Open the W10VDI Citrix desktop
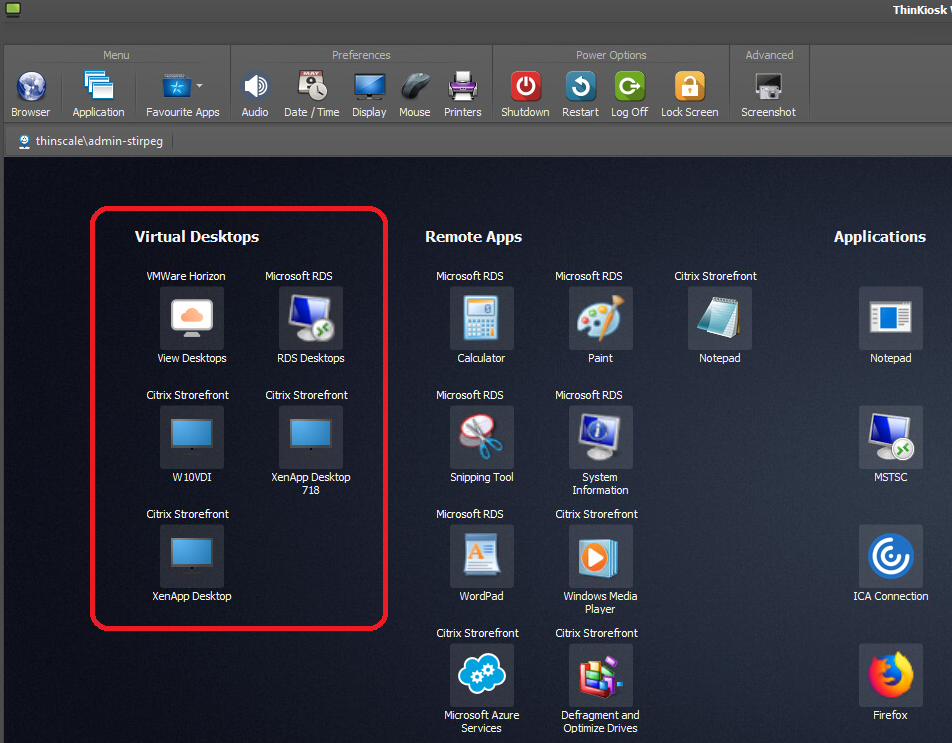This screenshot has height=743, width=952. pyautogui.click(x=191, y=437)
